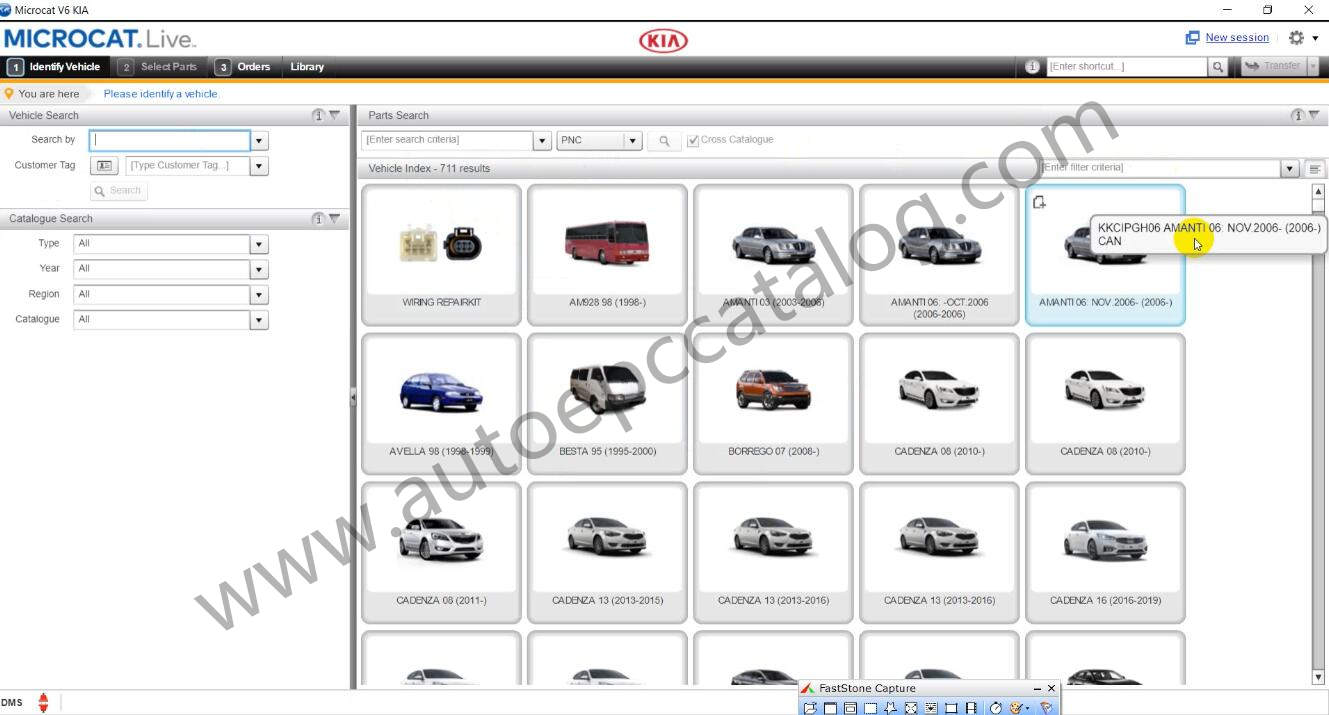Click the DMS red arrows status icon

(43, 702)
